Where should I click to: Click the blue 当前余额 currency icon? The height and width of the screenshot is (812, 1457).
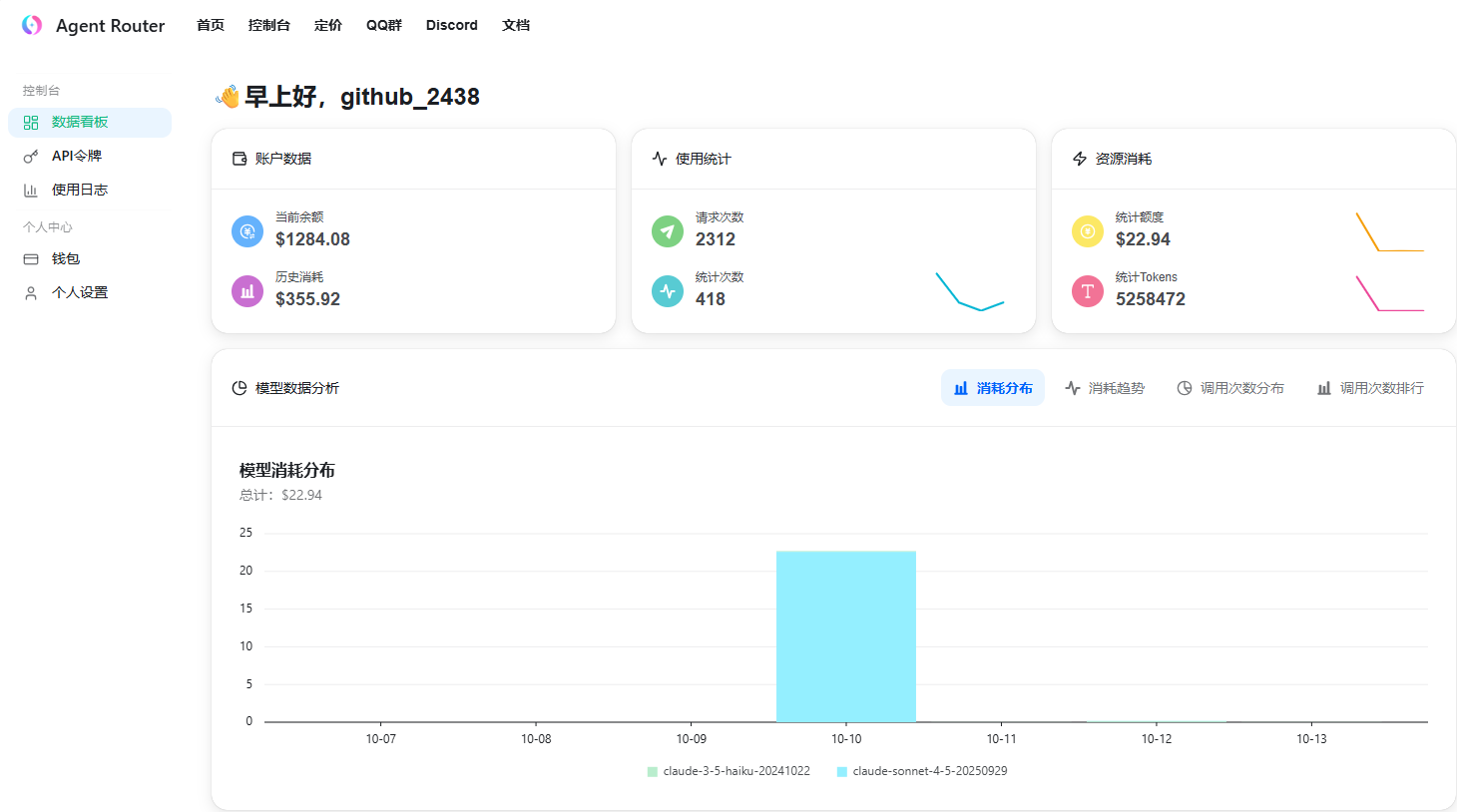tap(247, 231)
